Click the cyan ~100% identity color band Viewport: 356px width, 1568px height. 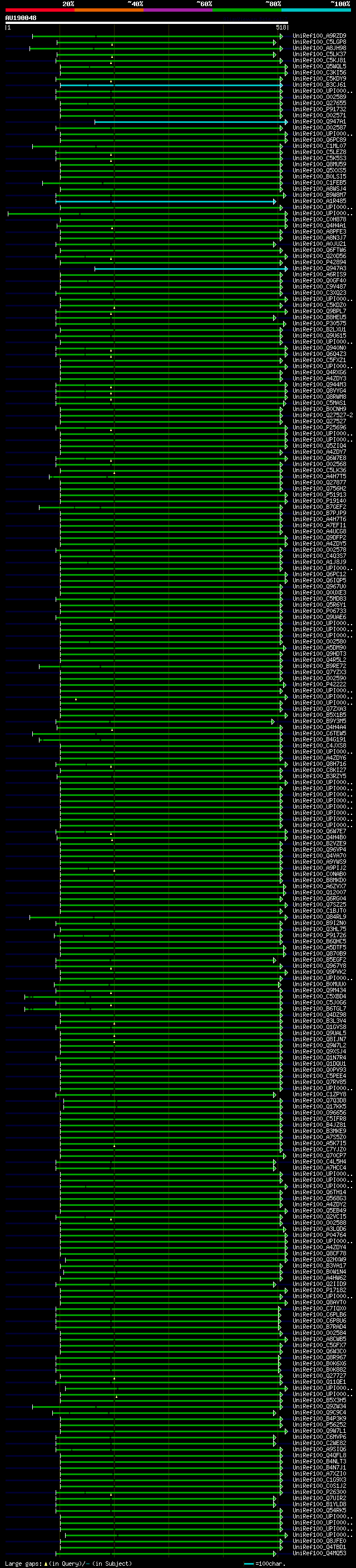click(x=317, y=10)
